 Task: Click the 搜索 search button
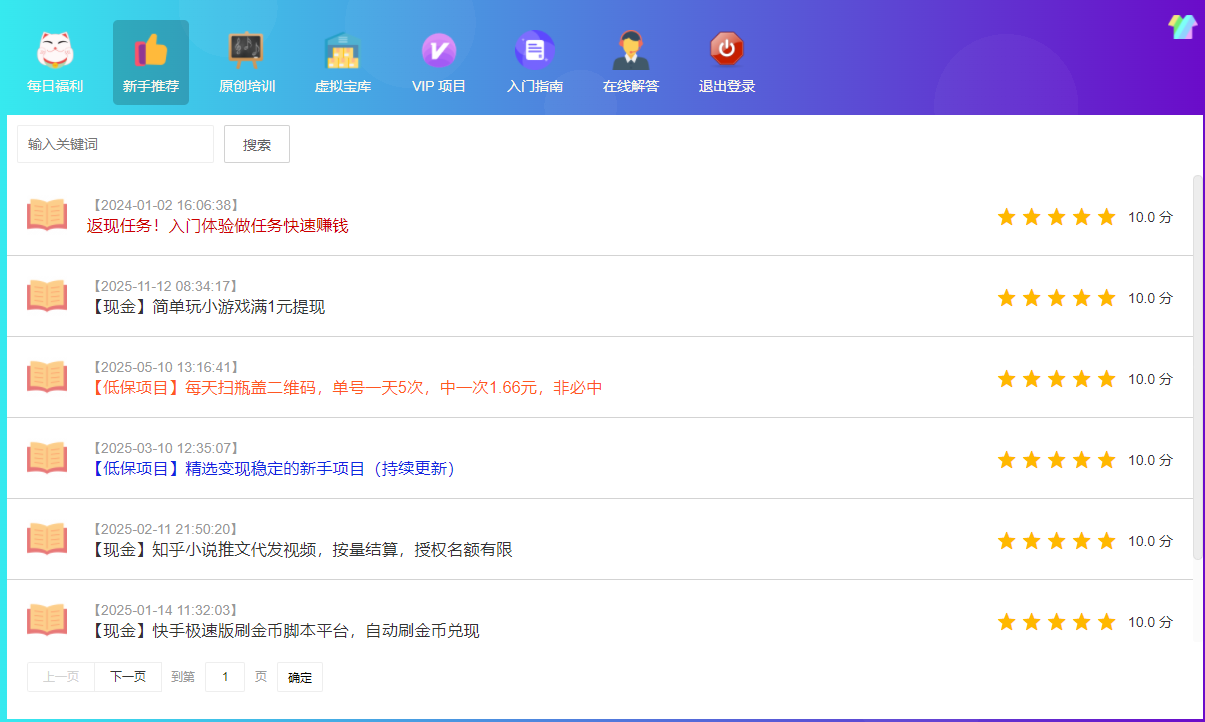[x=256, y=143]
